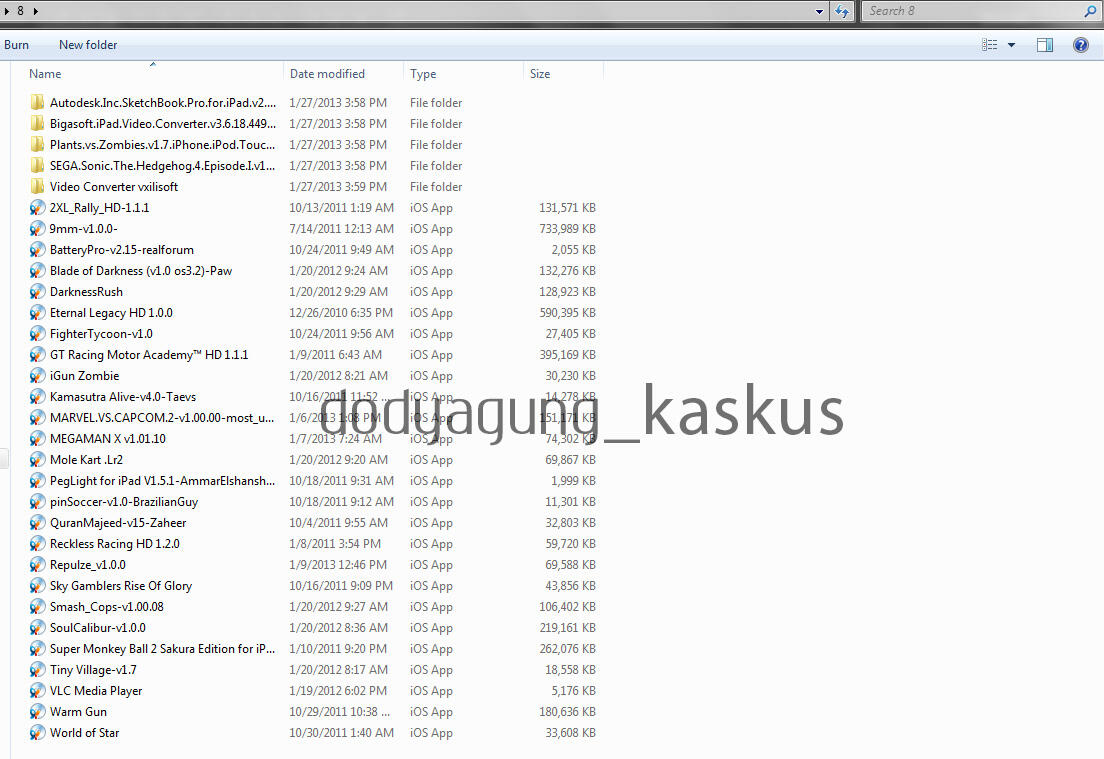
Task: Expand the breadcrumb arrow before 8
Action: [7, 11]
